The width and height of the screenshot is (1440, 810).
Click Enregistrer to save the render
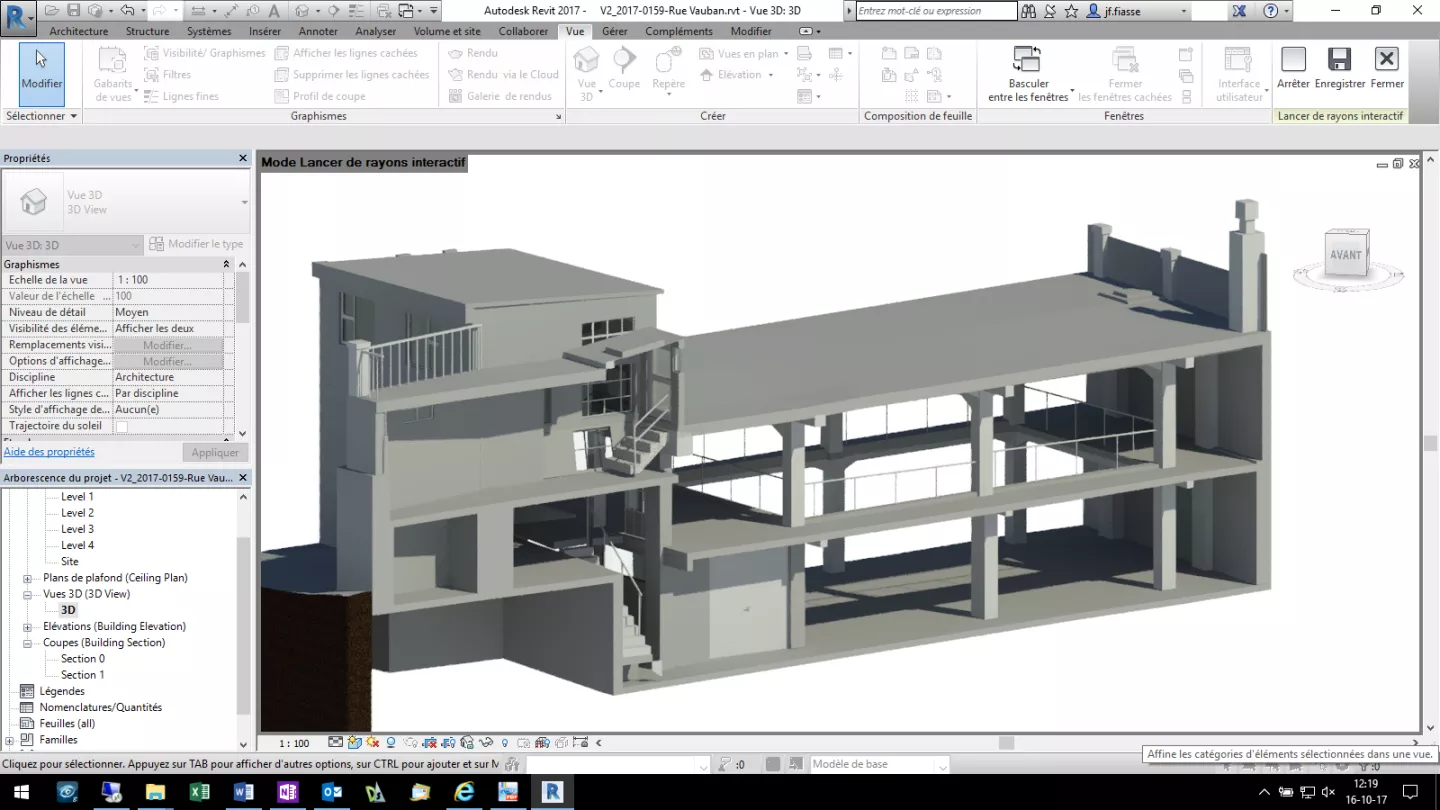click(1340, 68)
